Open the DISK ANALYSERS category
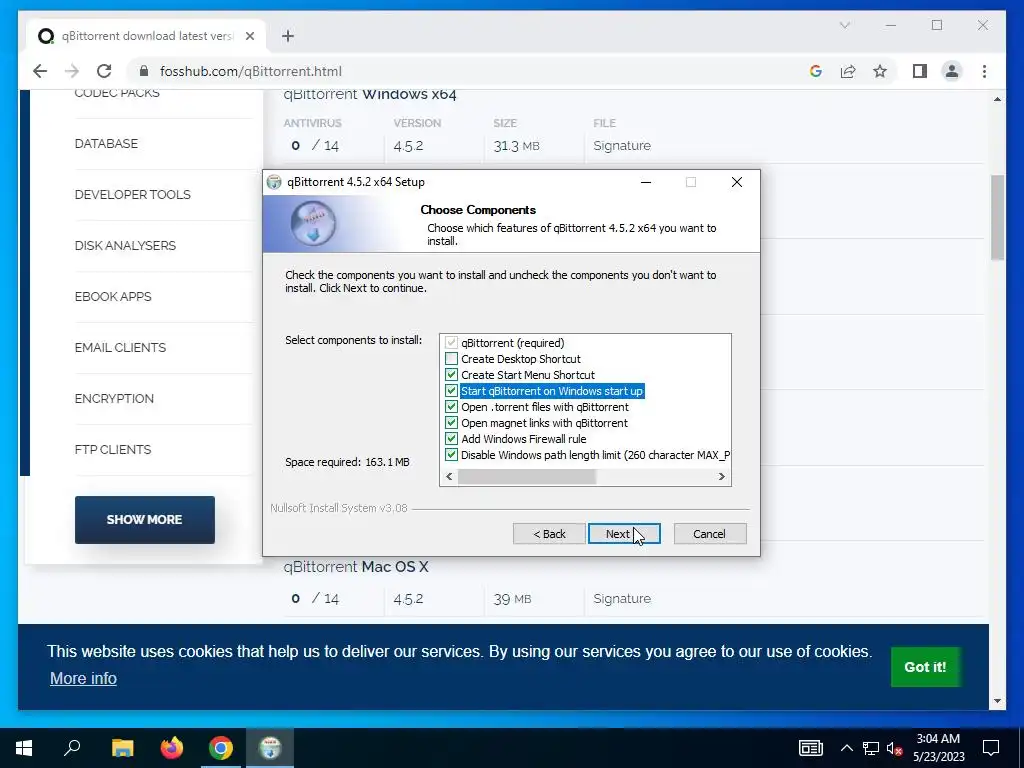 click(x=125, y=246)
